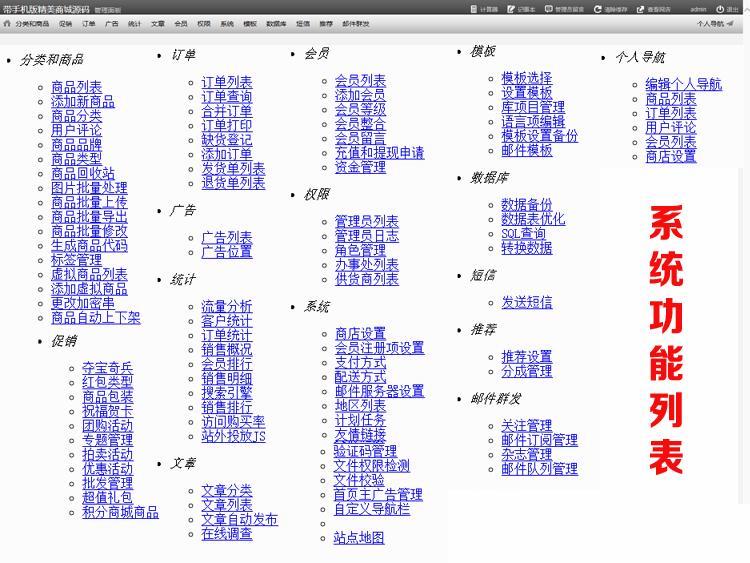Open the 数据库 menu in the nav bar

(276, 24)
